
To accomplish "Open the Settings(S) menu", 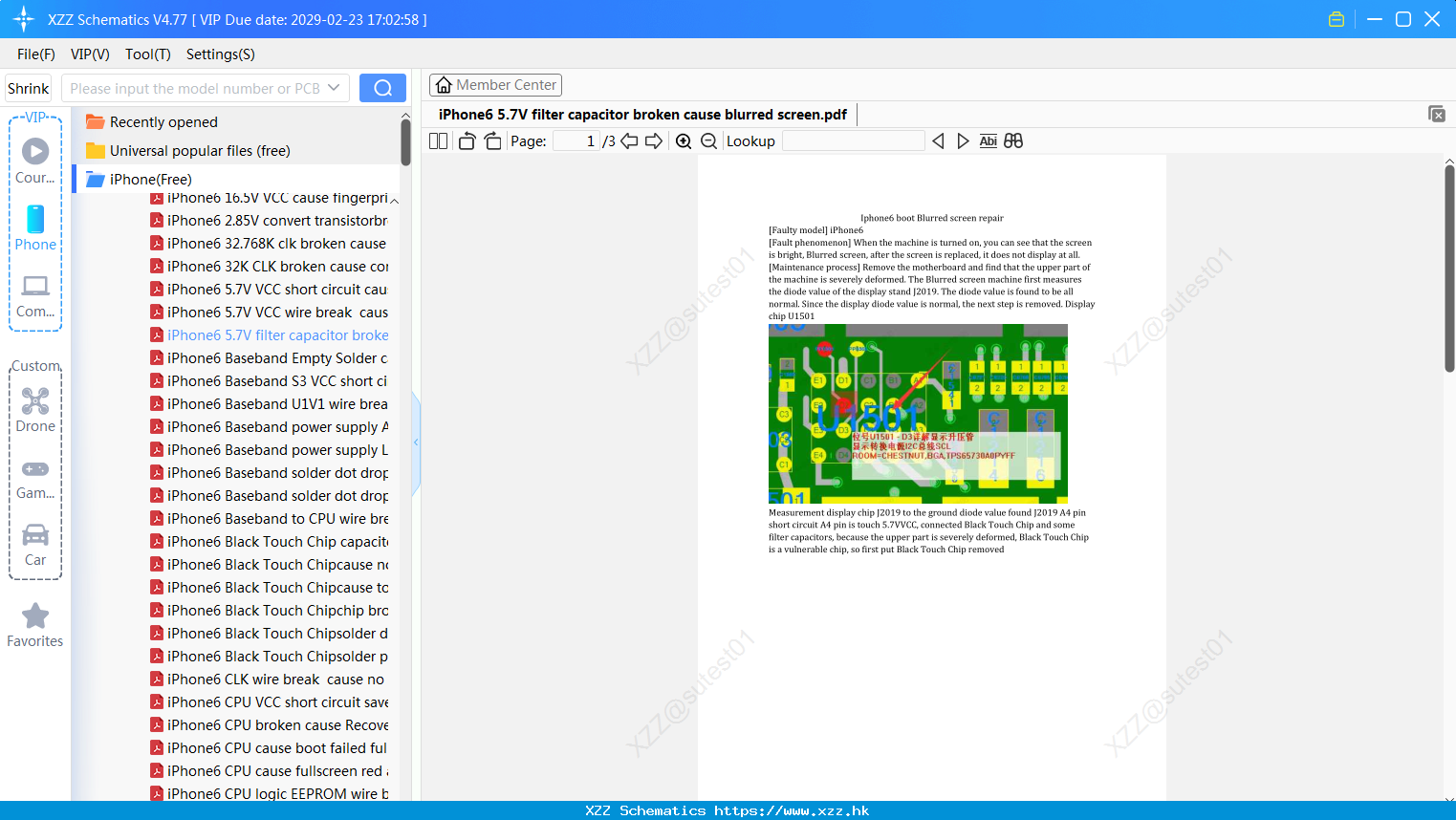I will 221,54.
